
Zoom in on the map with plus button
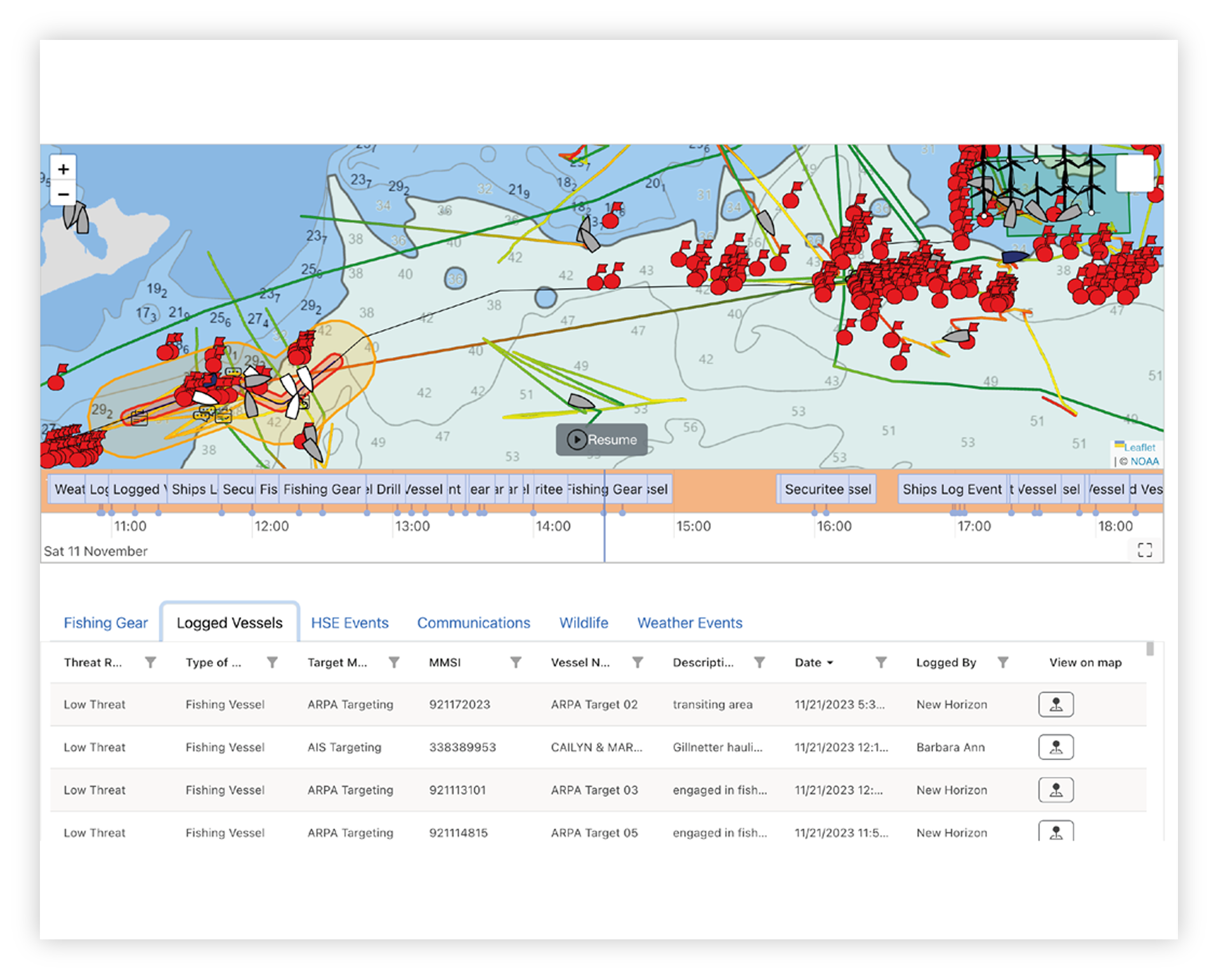[63, 169]
